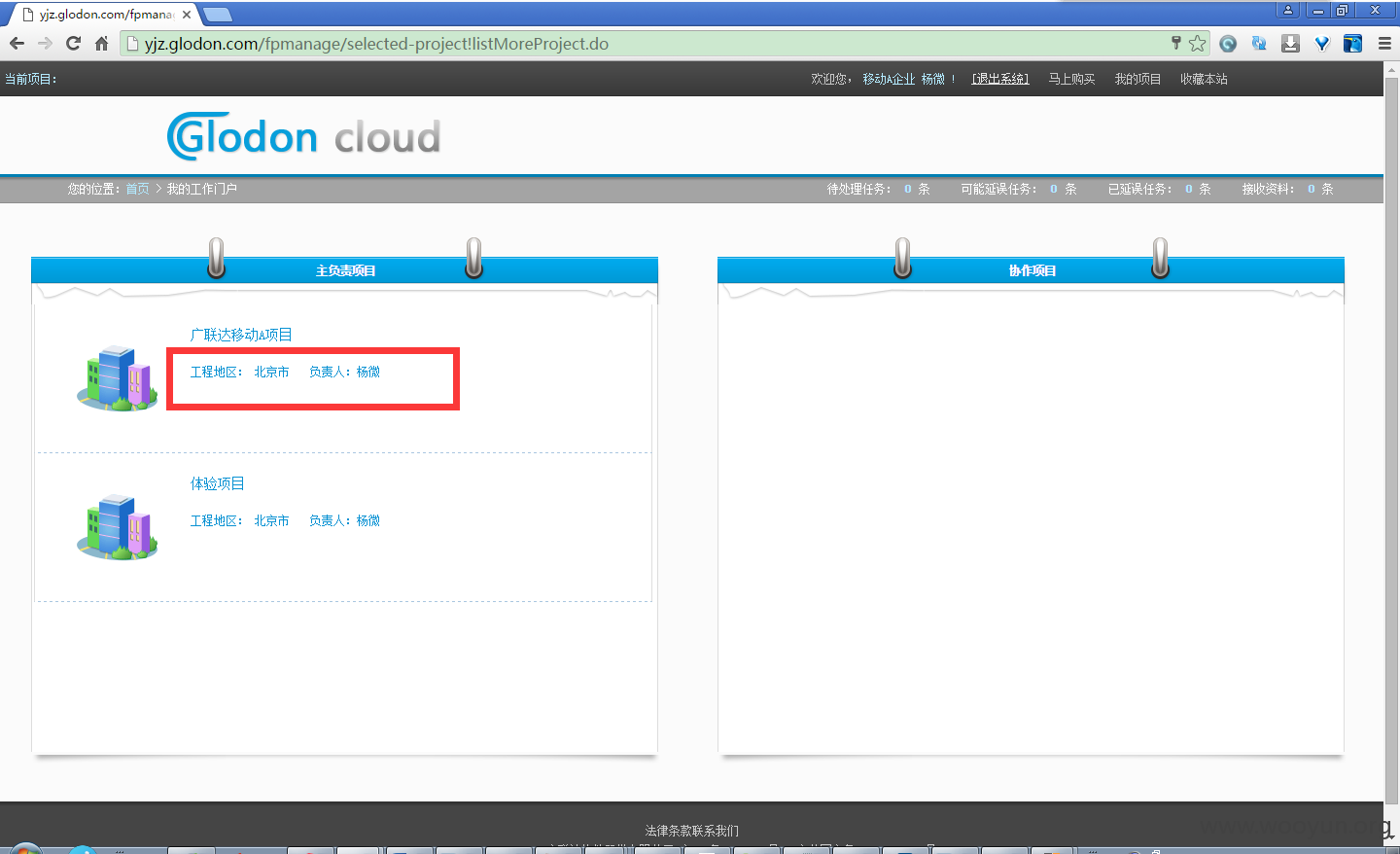Open the 法律条款 footer link
The width and height of the screenshot is (1400, 854).
(x=668, y=831)
